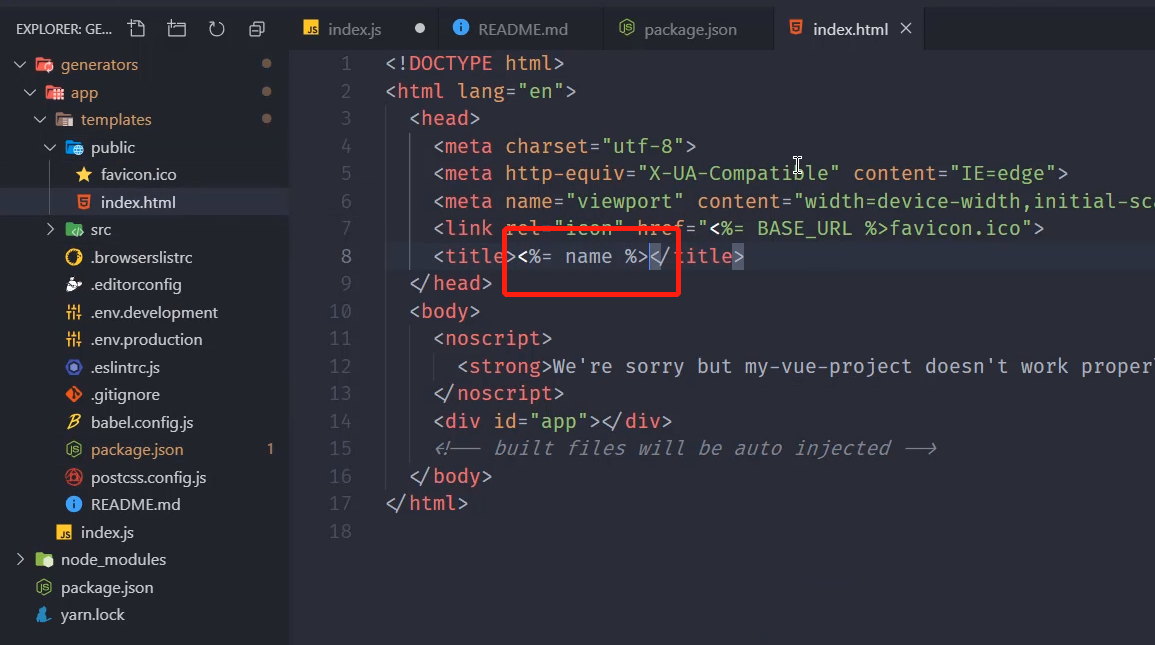This screenshot has width=1155, height=645.
Task: Open the babel.config.js file
Action: point(142,423)
